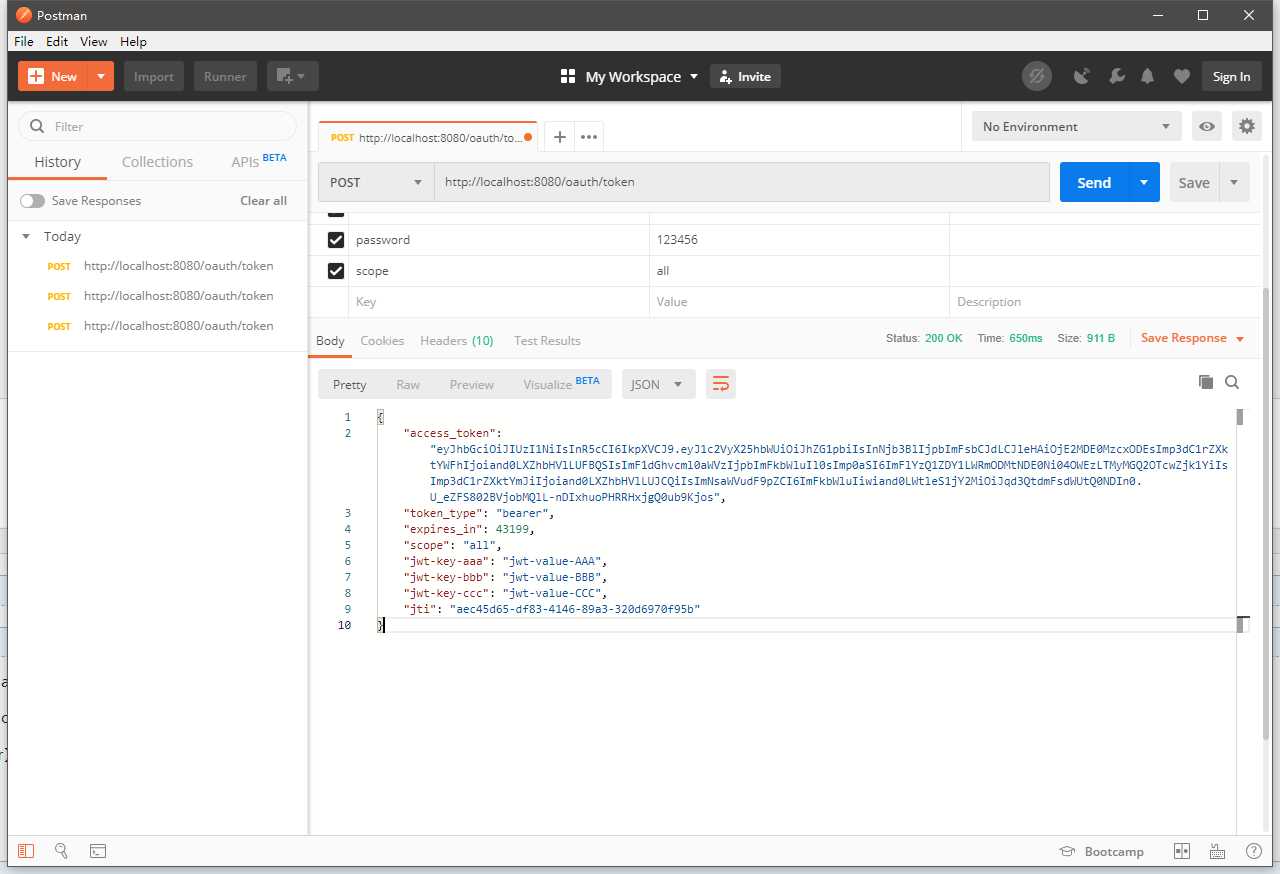This screenshot has width=1280, height=874.
Task: Change the JSON format dropdown
Action: point(658,384)
